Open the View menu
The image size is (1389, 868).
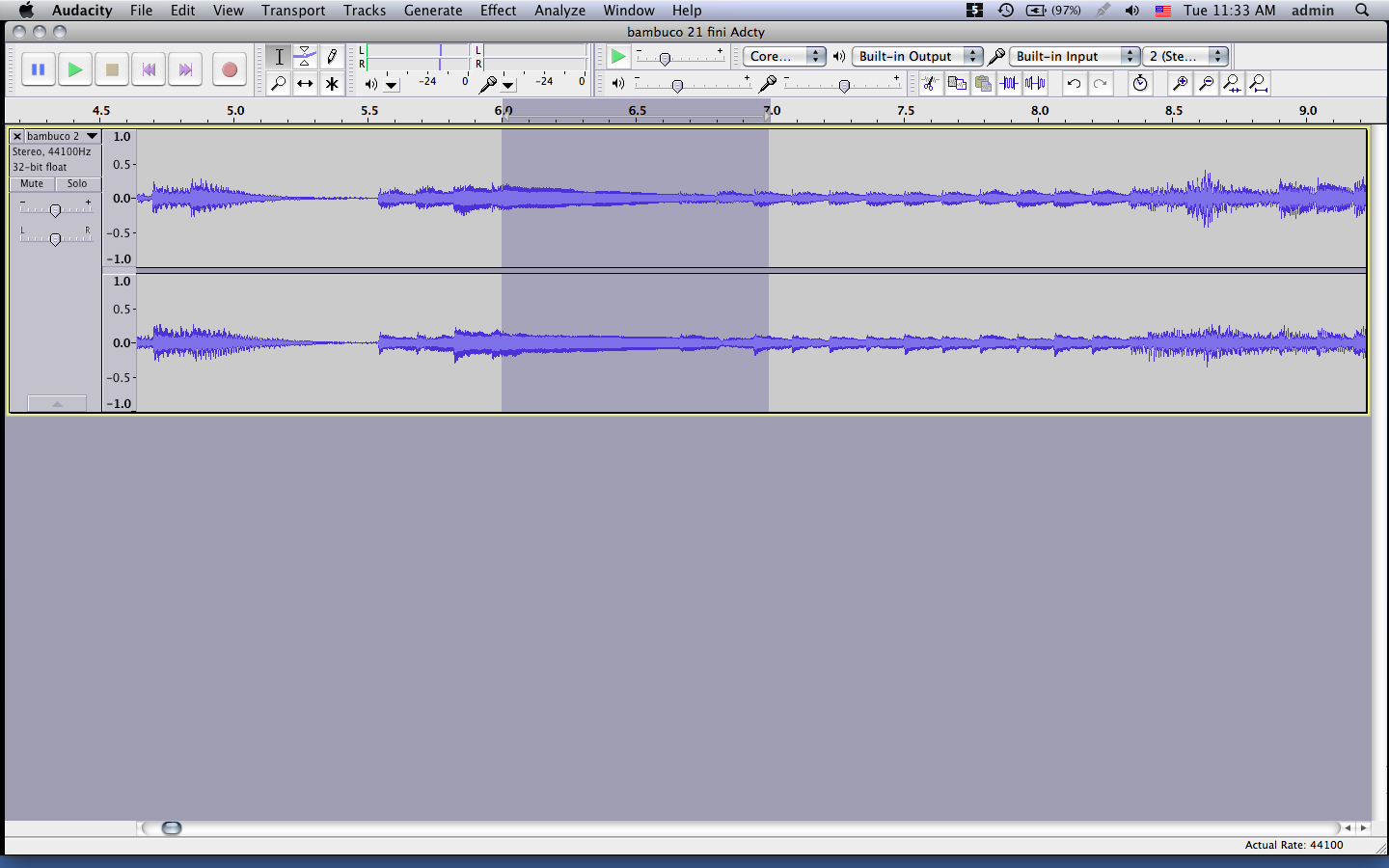(x=228, y=10)
